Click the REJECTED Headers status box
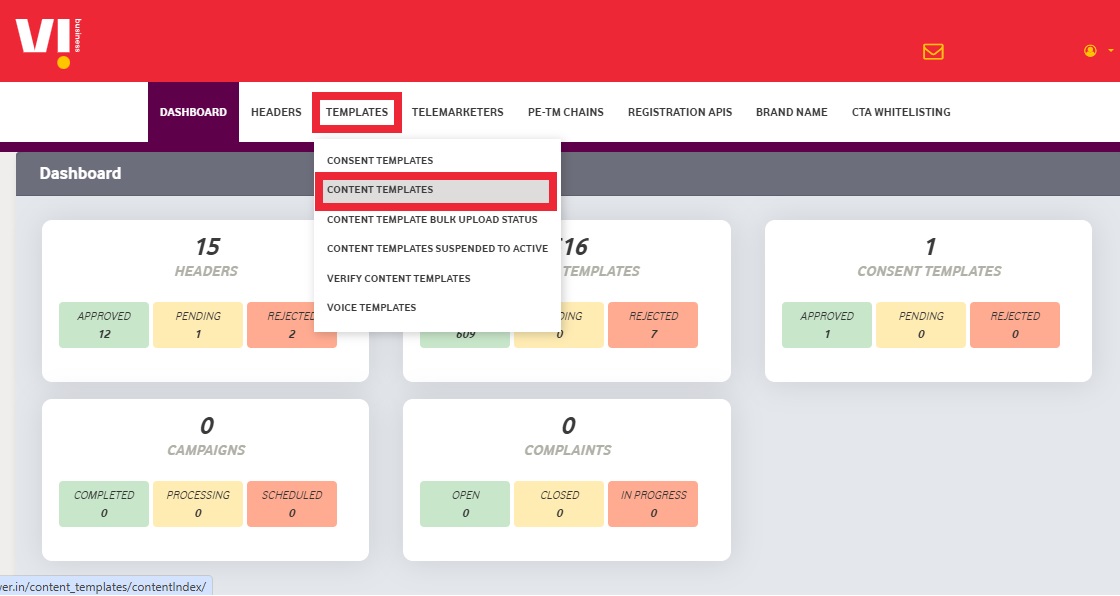The image size is (1120, 596). pos(292,325)
